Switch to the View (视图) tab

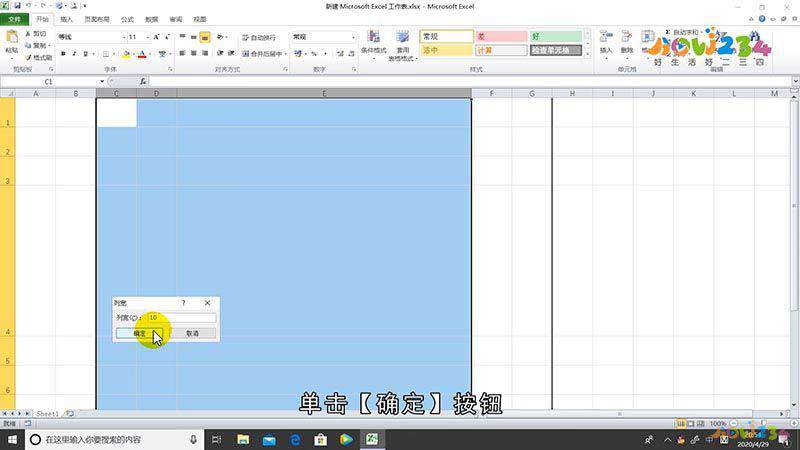click(200, 19)
